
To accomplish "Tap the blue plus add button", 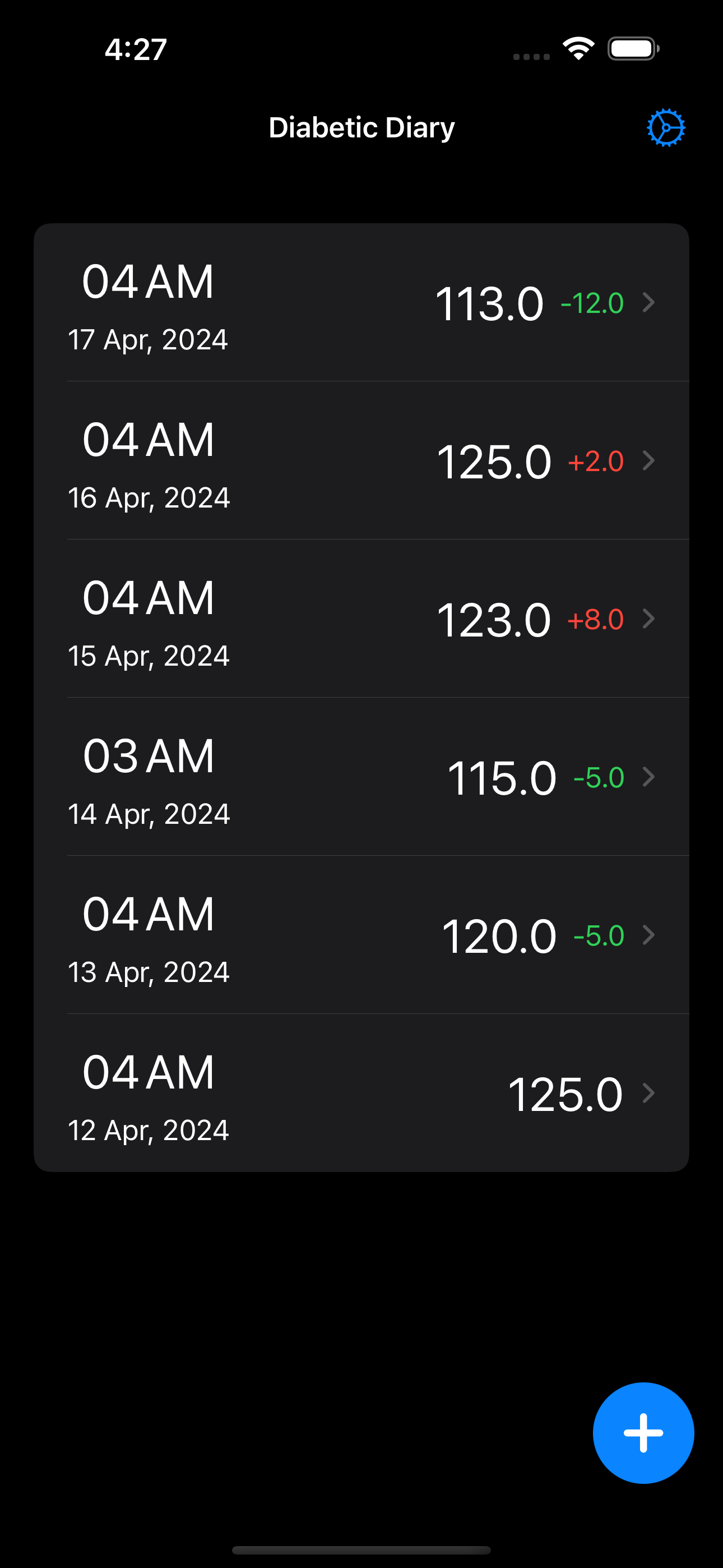I will tap(643, 1433).
